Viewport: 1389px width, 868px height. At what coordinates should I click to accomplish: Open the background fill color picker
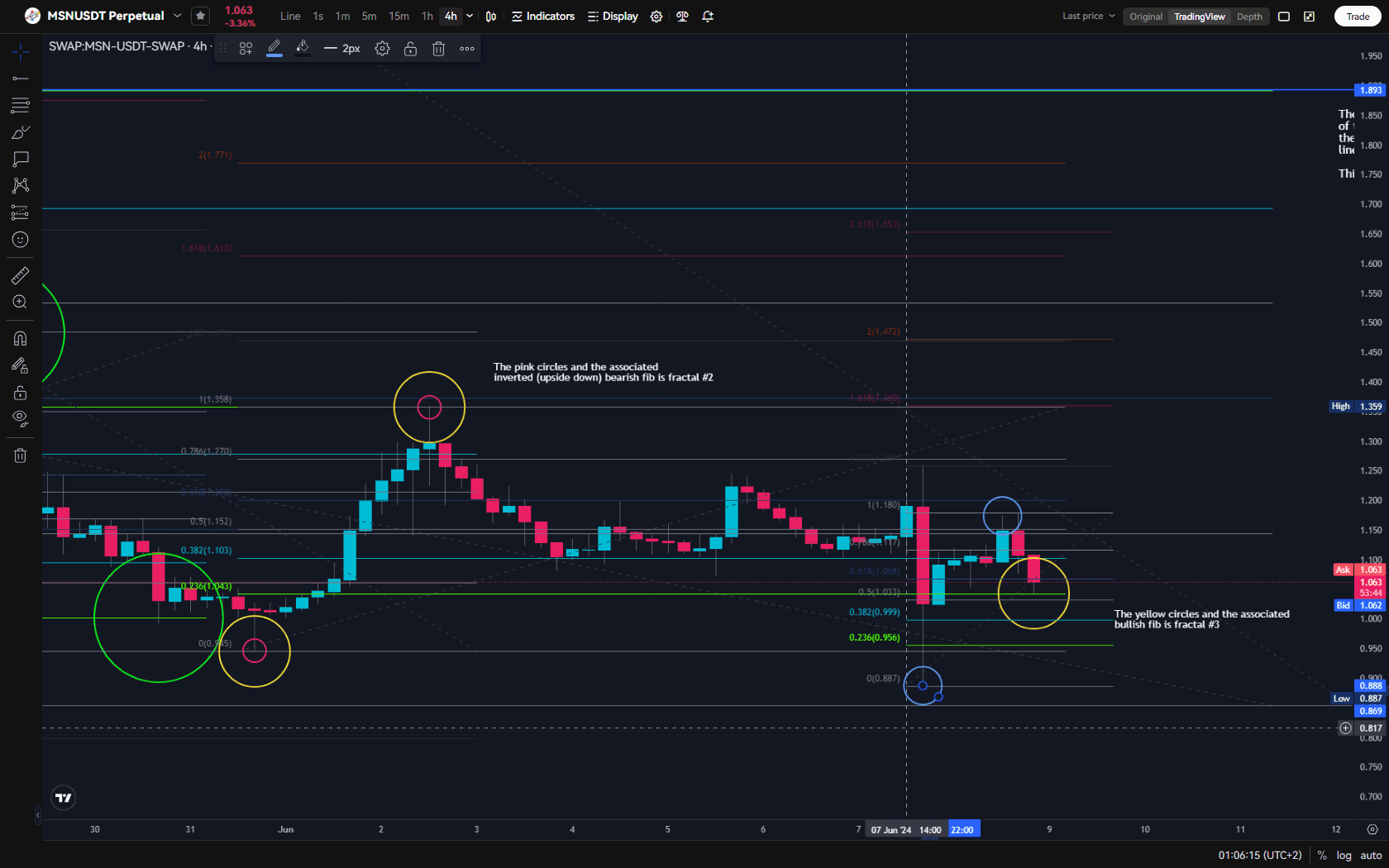(x=303, y=49)
